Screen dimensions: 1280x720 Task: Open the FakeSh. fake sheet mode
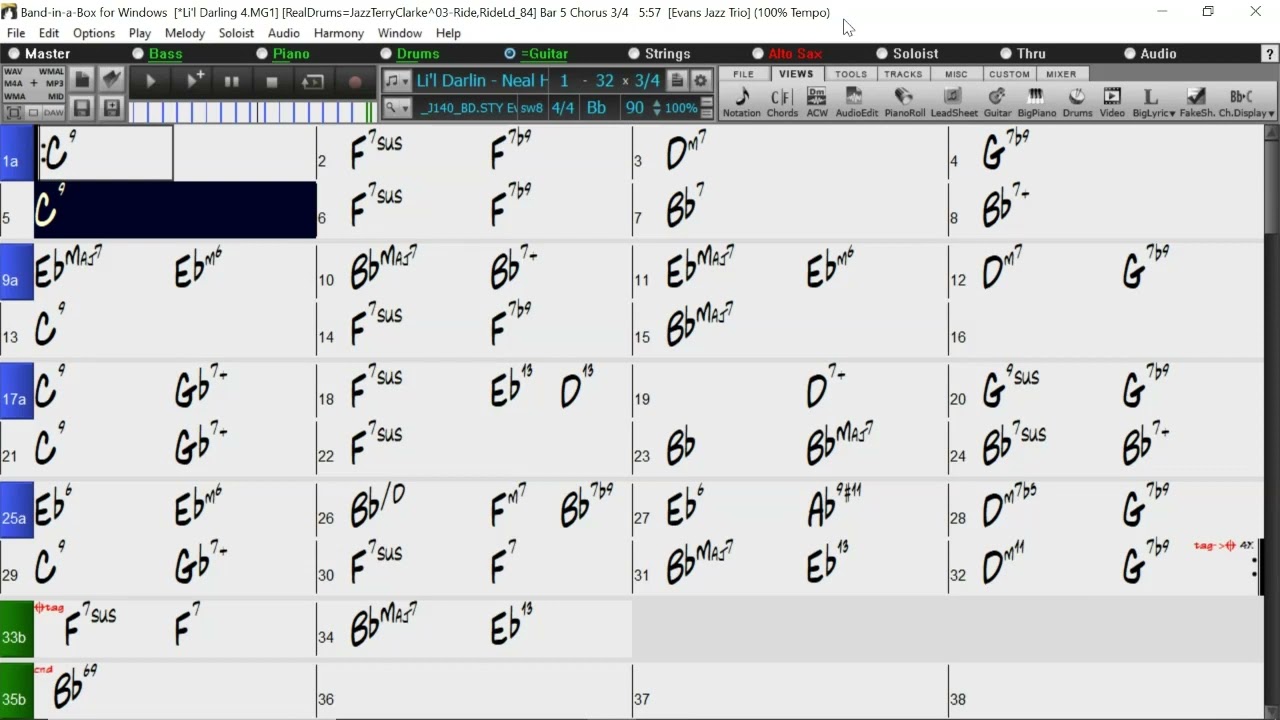coord(1196,102)
